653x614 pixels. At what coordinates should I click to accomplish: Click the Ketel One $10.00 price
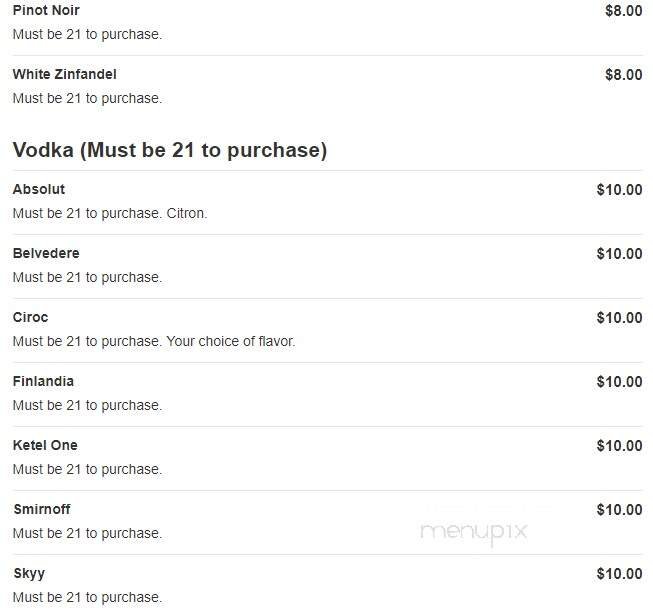point(619,445)
